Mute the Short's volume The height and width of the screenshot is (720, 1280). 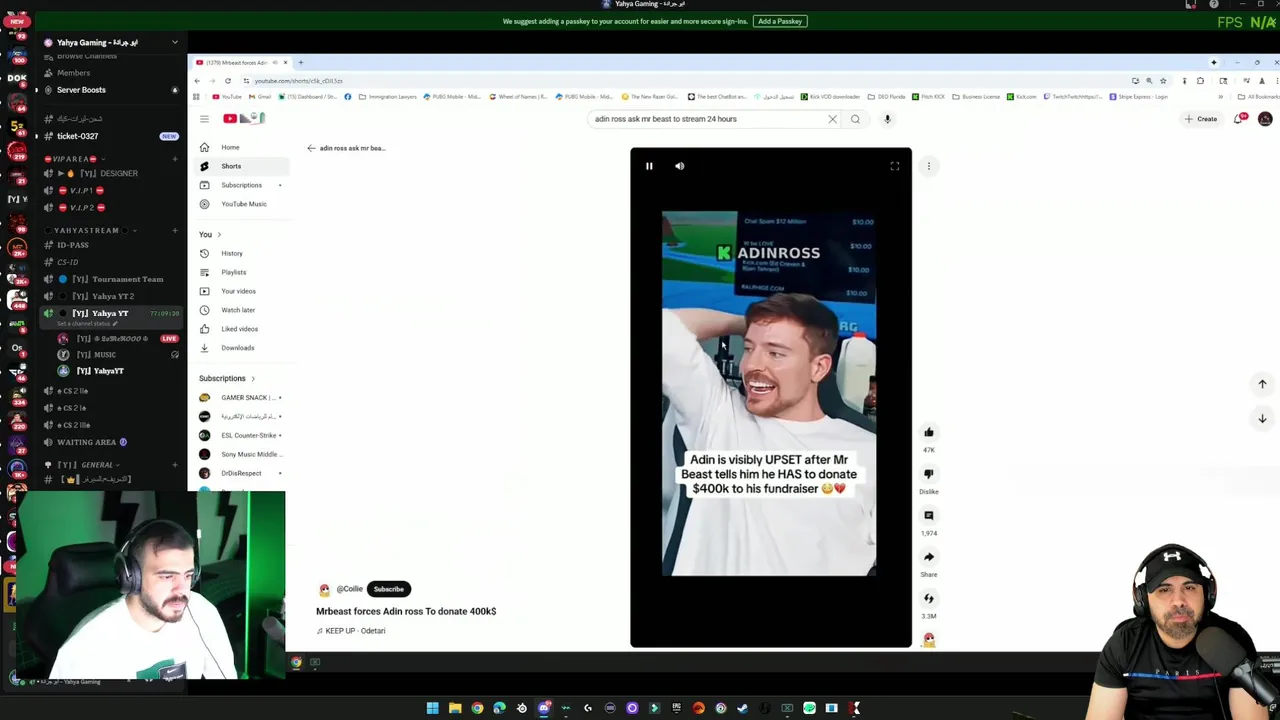point(679,166)
